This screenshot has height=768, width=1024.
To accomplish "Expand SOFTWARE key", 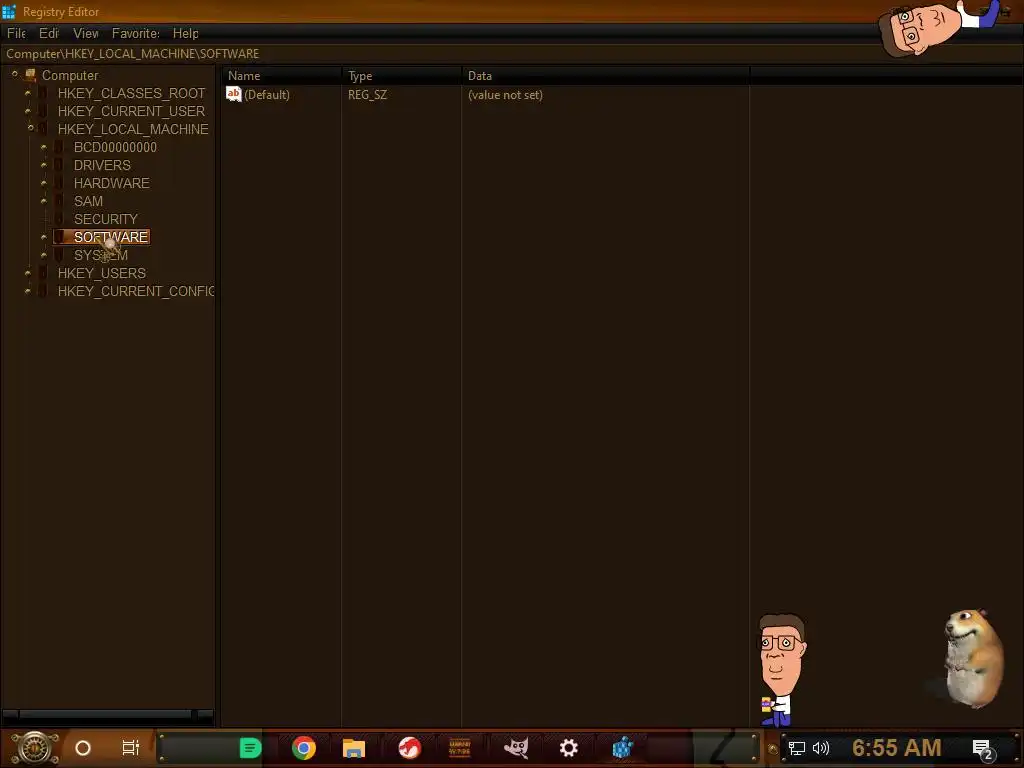I will click(44, 237).
